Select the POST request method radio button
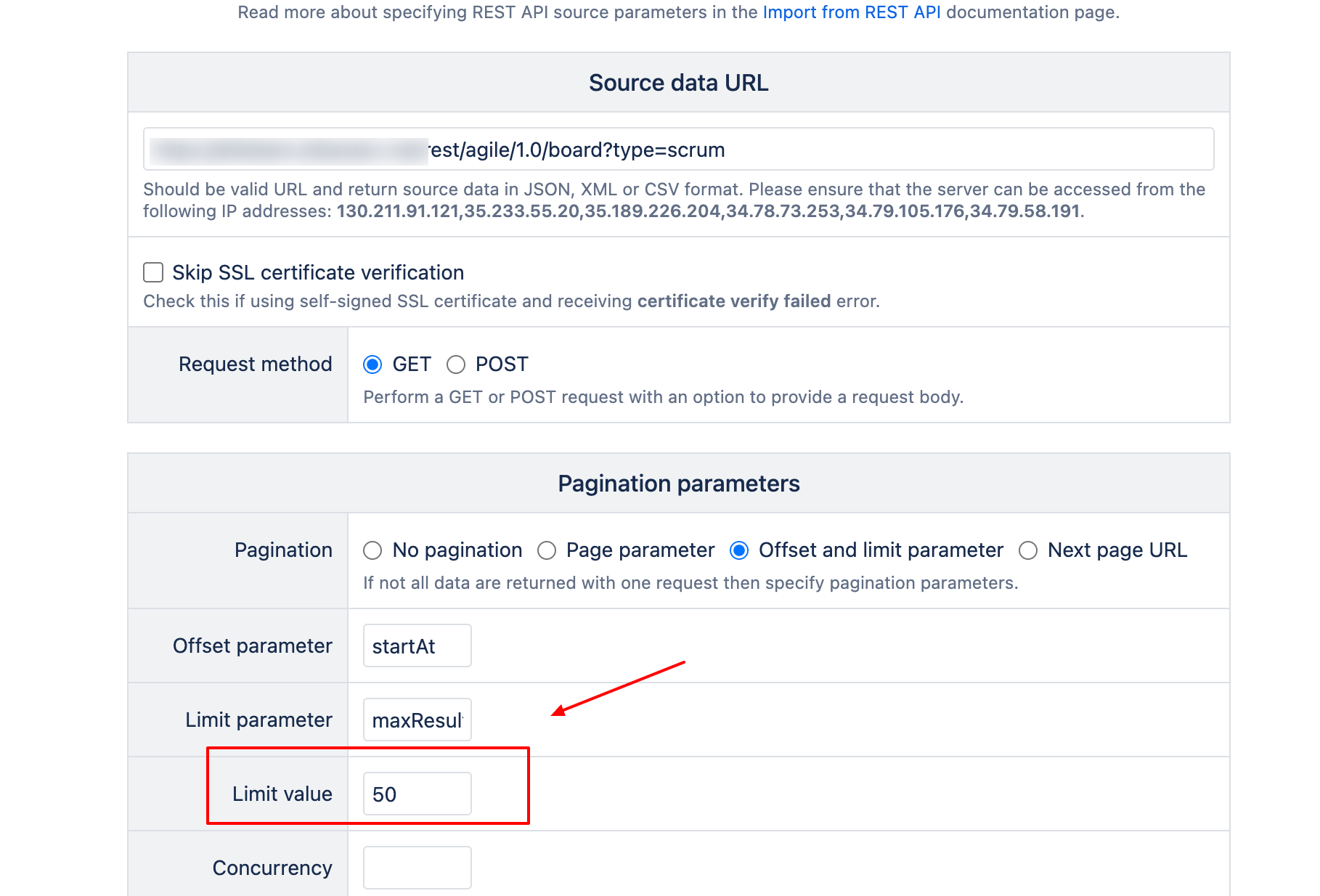 click(x=456, y=364)
